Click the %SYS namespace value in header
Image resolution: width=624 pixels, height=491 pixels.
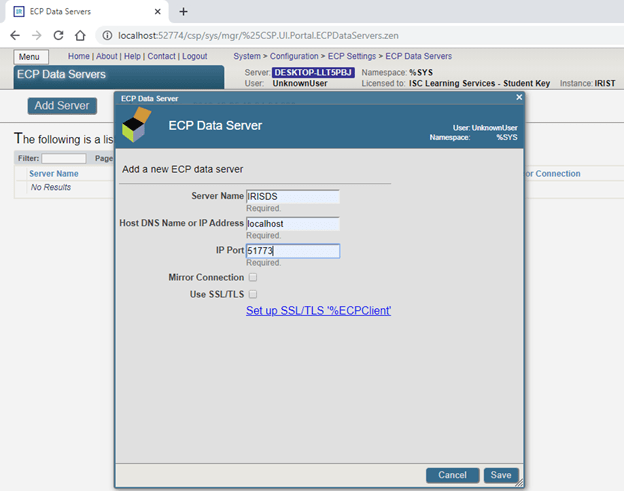coord(421,72)
